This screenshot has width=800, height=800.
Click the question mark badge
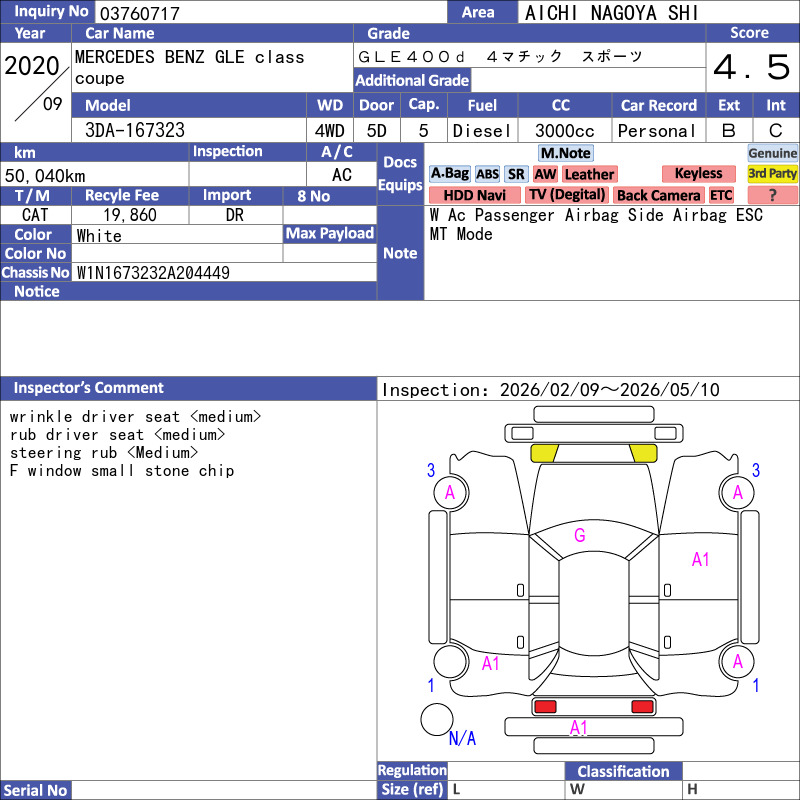pyautogui.click(x=773, y=195)
